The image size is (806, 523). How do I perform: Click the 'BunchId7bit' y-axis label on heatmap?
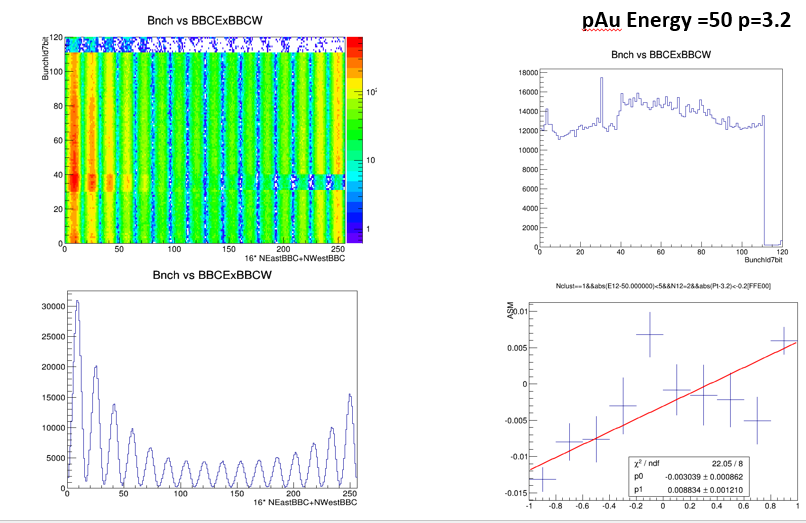45,58
